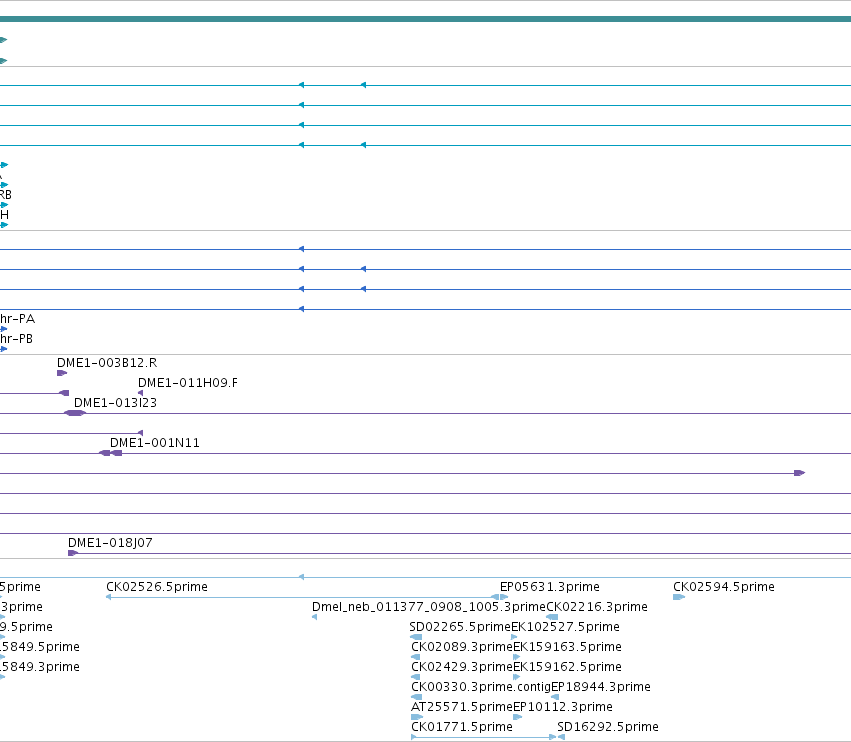Click the left arrowhead of the CK02526.5prime span
The image size is (851, 742).
109,597
